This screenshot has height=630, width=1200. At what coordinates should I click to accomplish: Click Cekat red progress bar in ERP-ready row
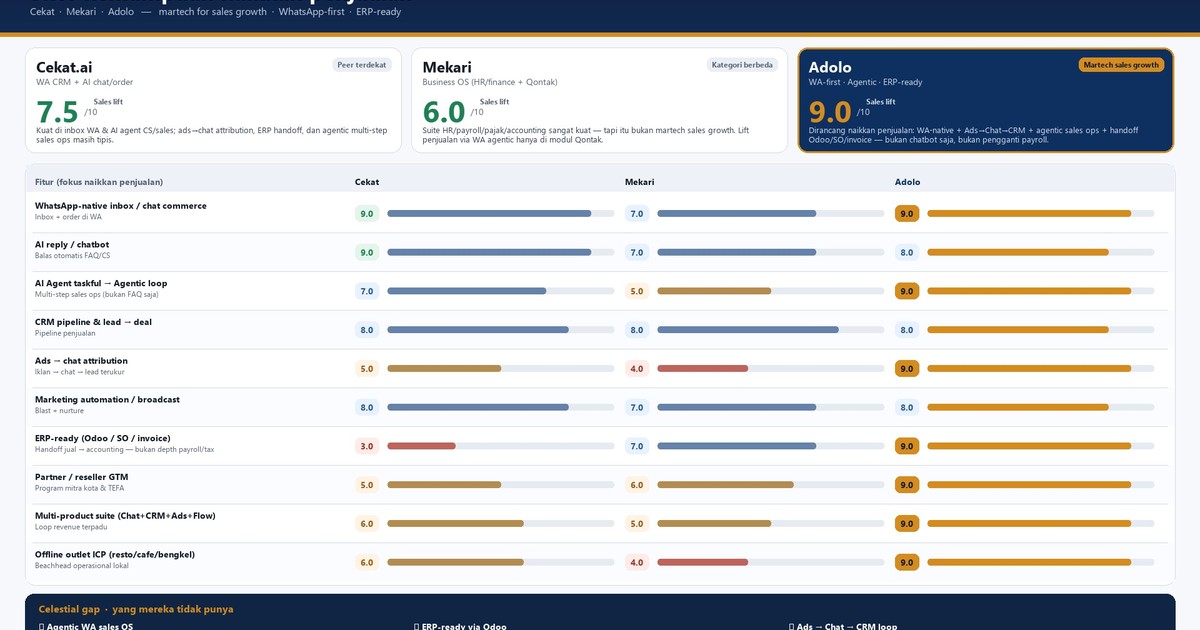[x=501, y=446]
